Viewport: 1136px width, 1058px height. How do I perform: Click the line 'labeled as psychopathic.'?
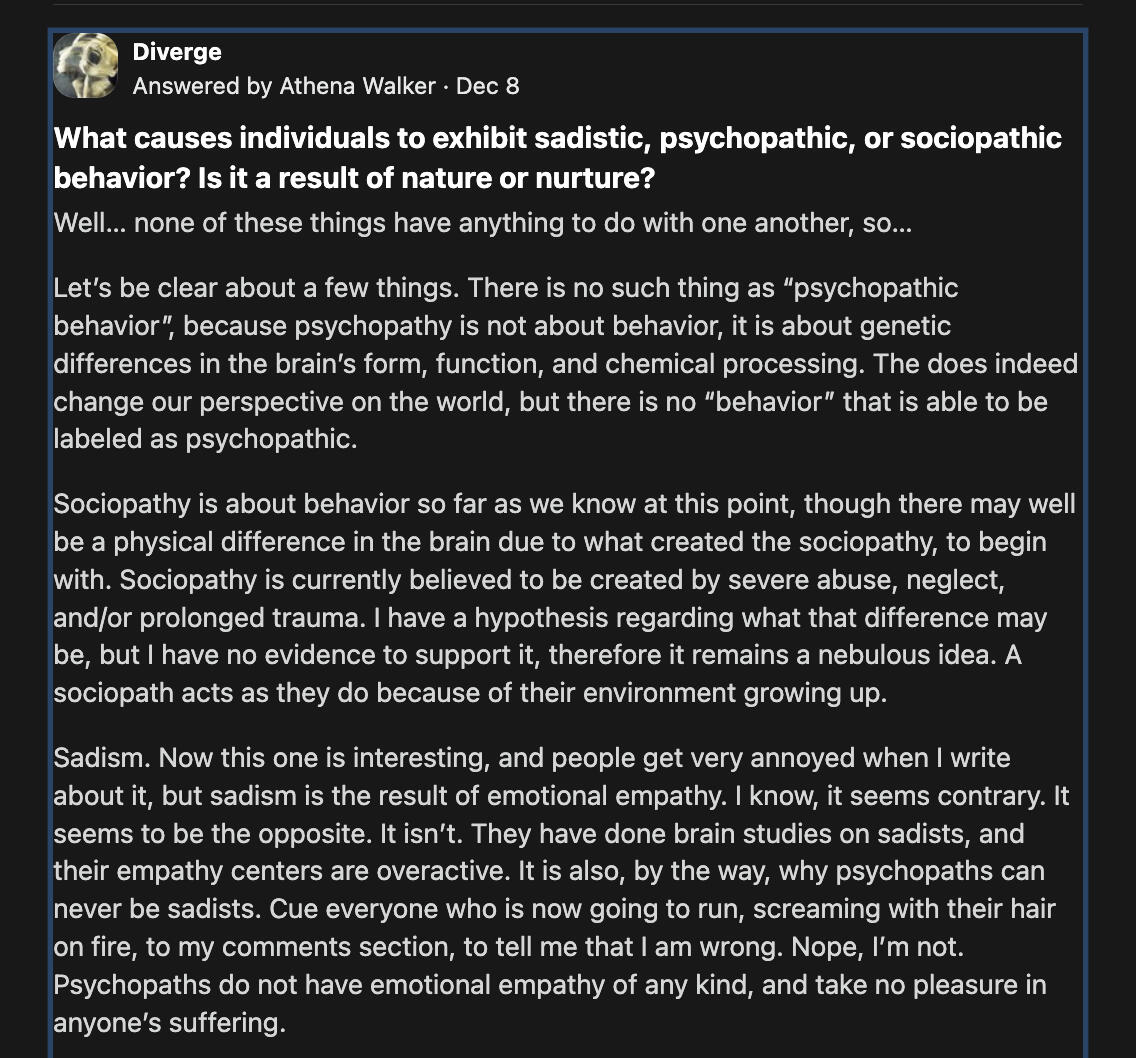tap(205, 439)
